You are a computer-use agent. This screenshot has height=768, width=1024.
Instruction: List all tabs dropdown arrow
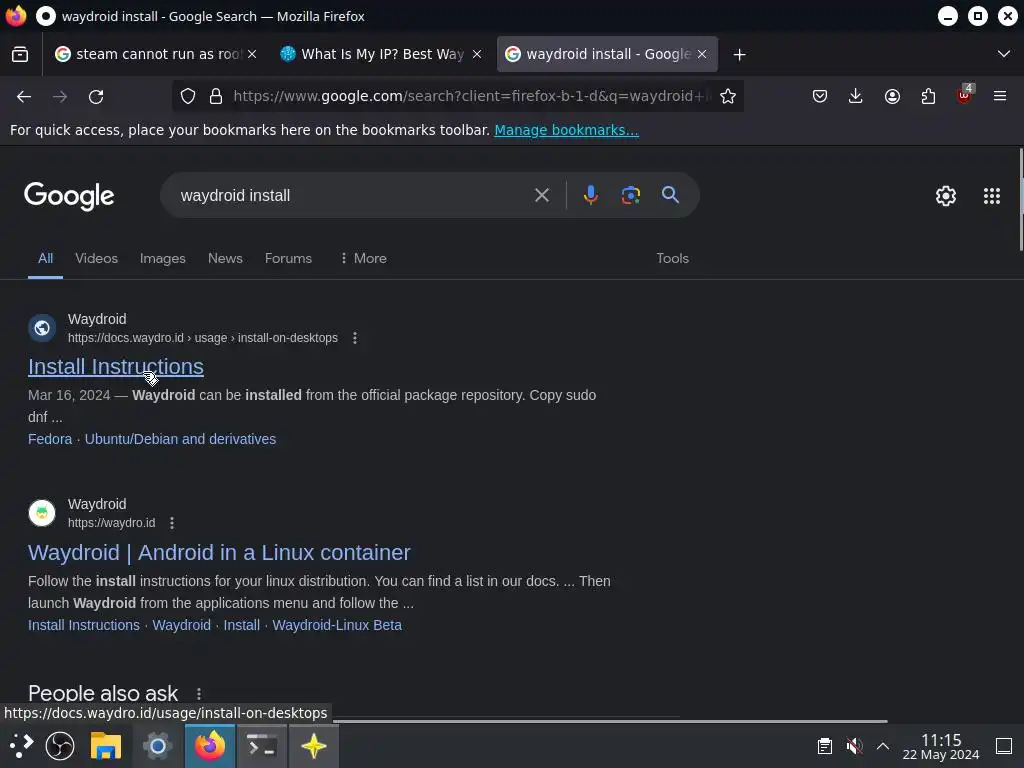(1004, 54)
